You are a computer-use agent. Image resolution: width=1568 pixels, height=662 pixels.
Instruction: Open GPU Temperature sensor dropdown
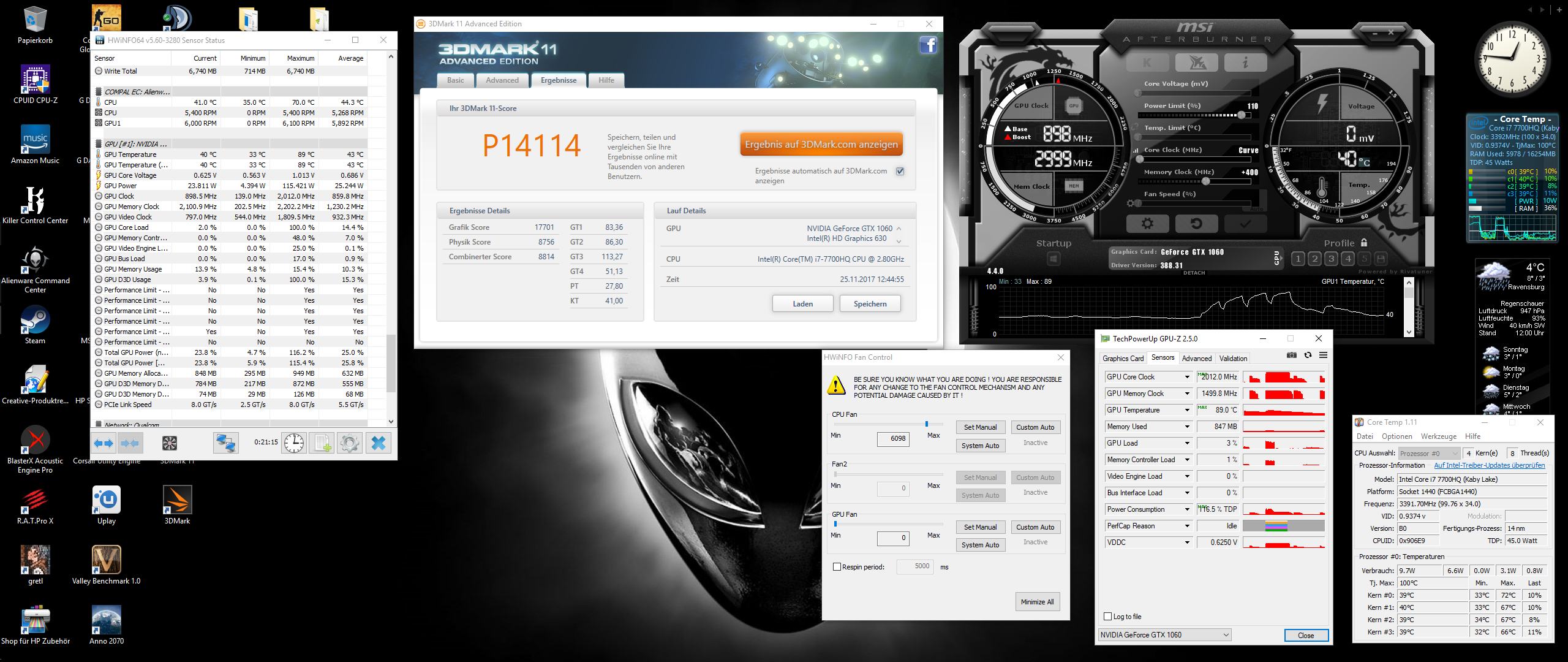[1186, 410]
